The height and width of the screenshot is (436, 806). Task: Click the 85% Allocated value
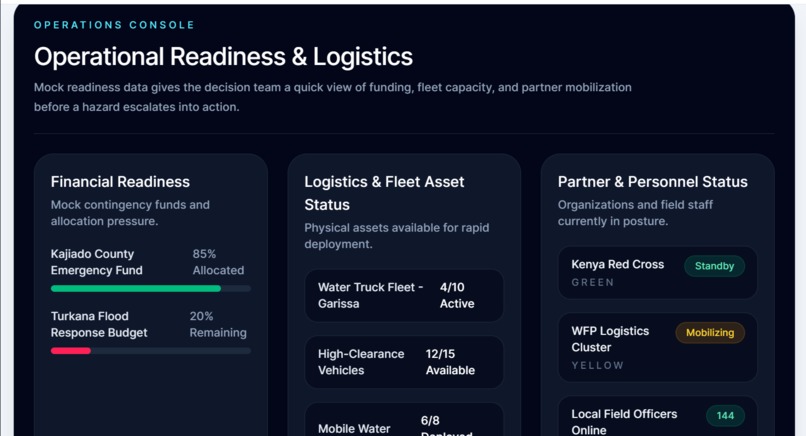pyautogui.click(x=218, y=262)
